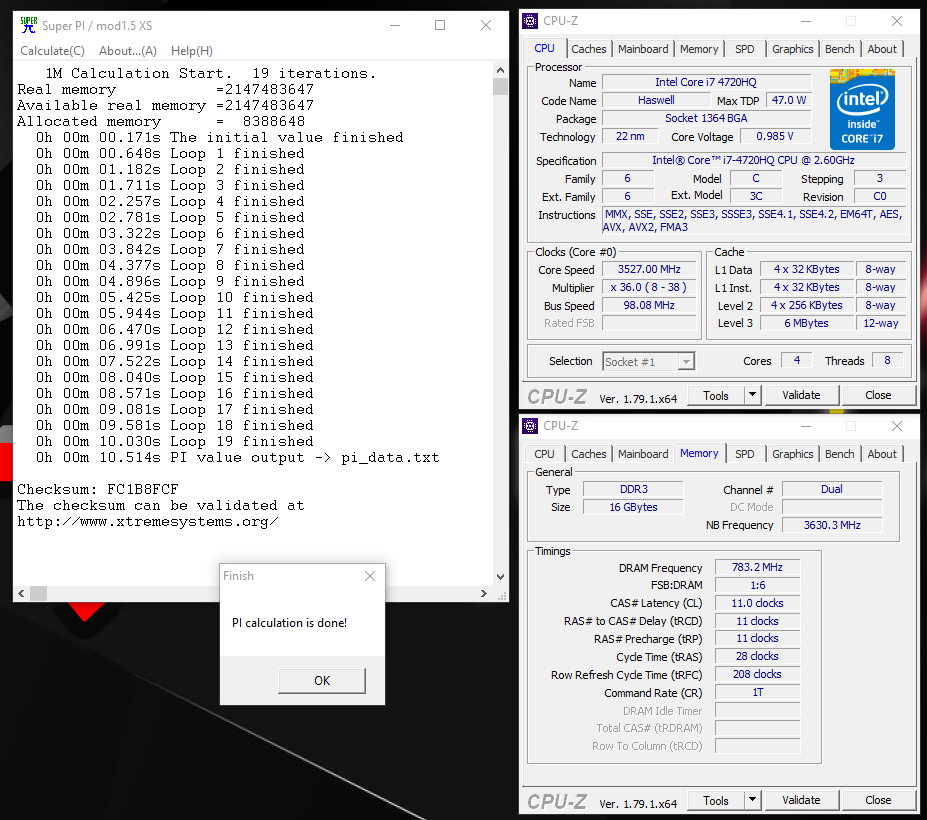Image resolution: width=927 pixels, height=820 pixels.
Task: Open the Calculate(C) menu in Super PI
Action: click(53, 51)
